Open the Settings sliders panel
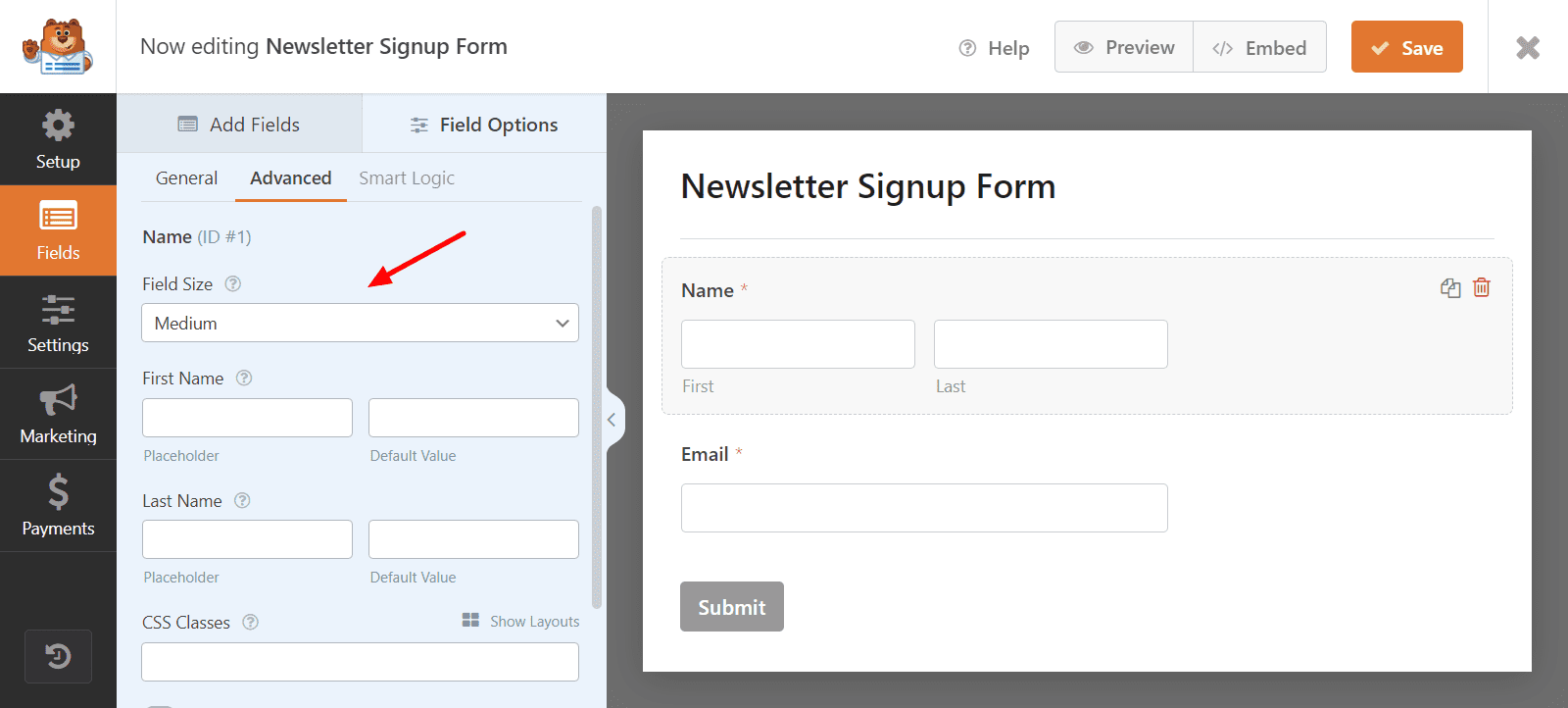 point(58,323)
